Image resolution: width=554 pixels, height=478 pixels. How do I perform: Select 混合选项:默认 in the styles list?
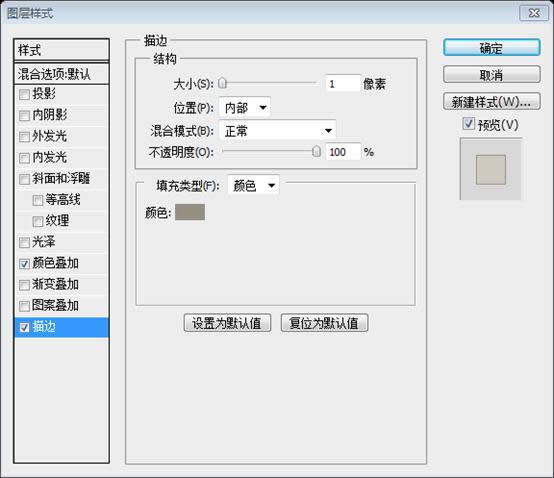(61, 74)
